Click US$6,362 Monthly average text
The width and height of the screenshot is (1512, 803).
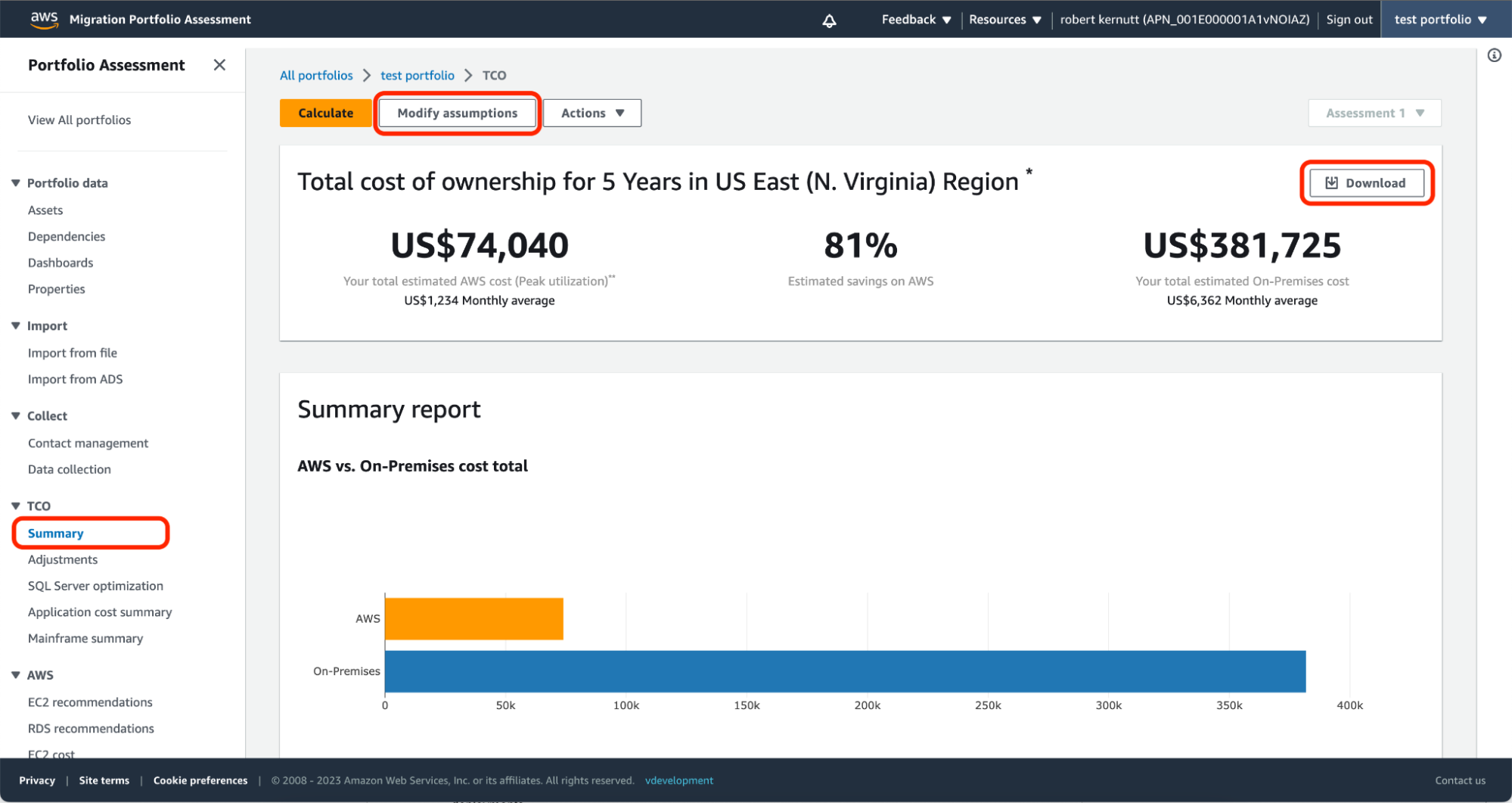(x=1242, y=301)
